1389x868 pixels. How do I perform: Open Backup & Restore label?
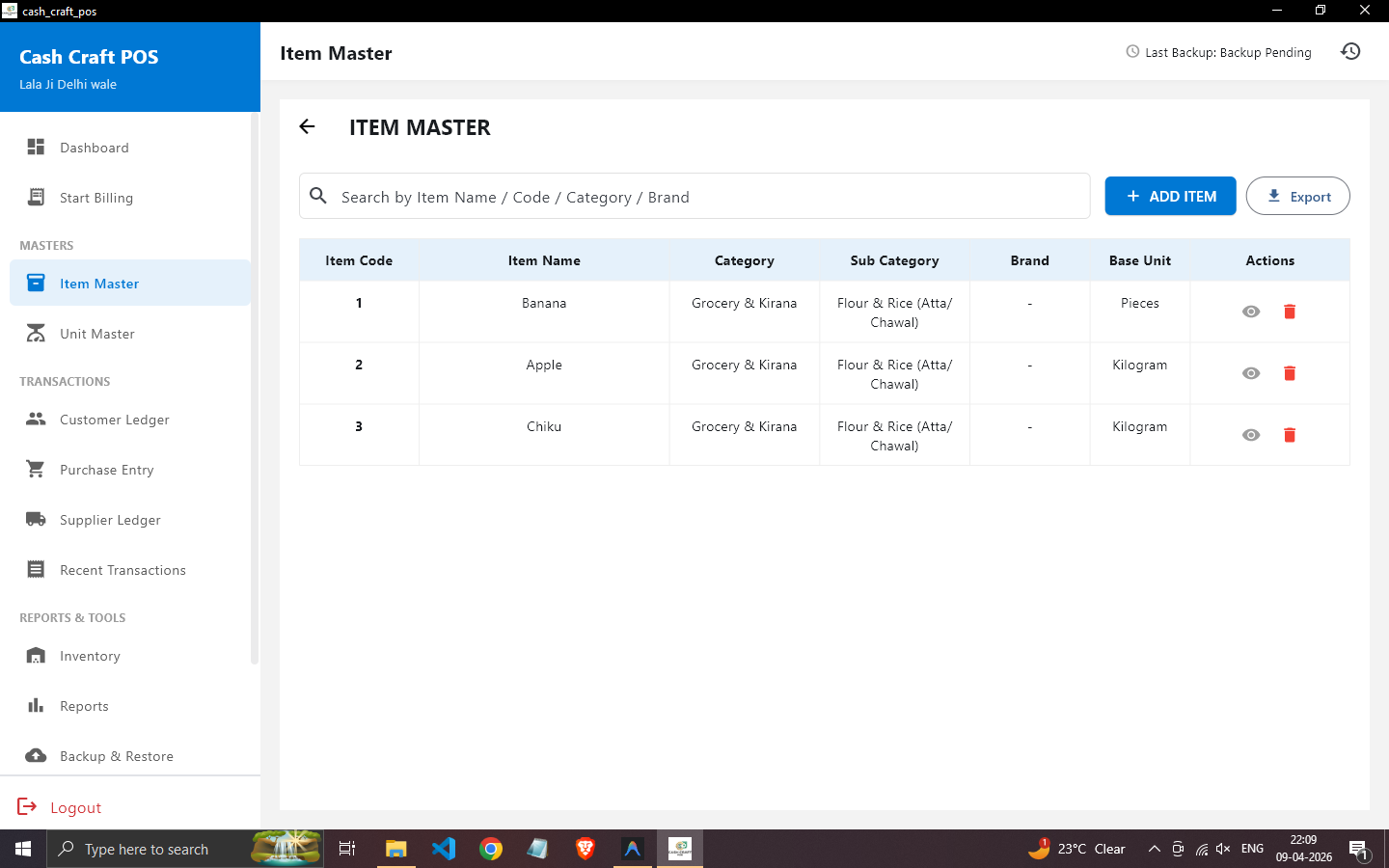tap(117, 756)
